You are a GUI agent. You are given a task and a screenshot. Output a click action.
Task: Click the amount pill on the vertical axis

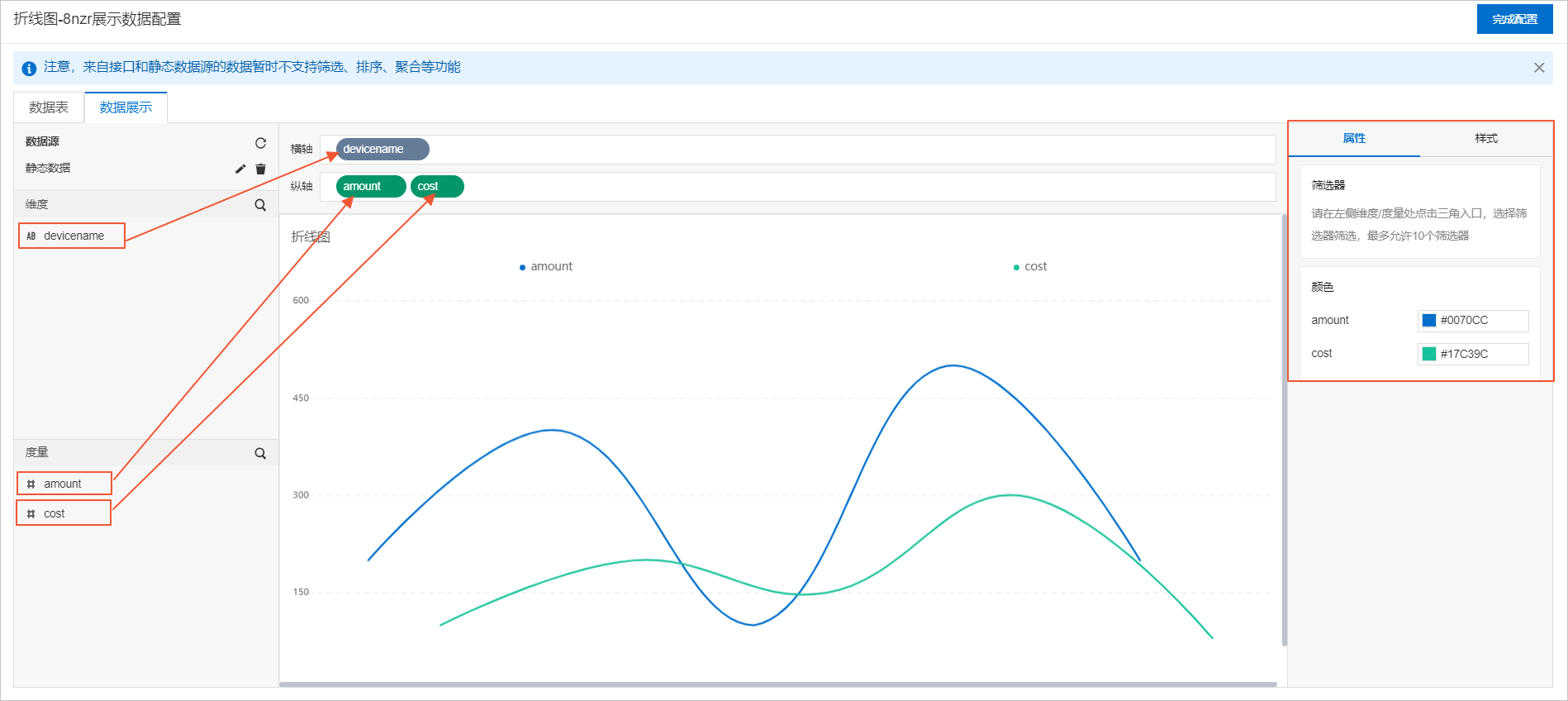(x=371, y=186)
